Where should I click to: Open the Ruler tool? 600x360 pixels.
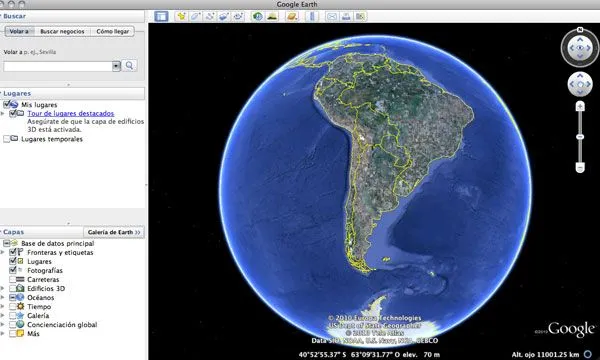[311, 16]
